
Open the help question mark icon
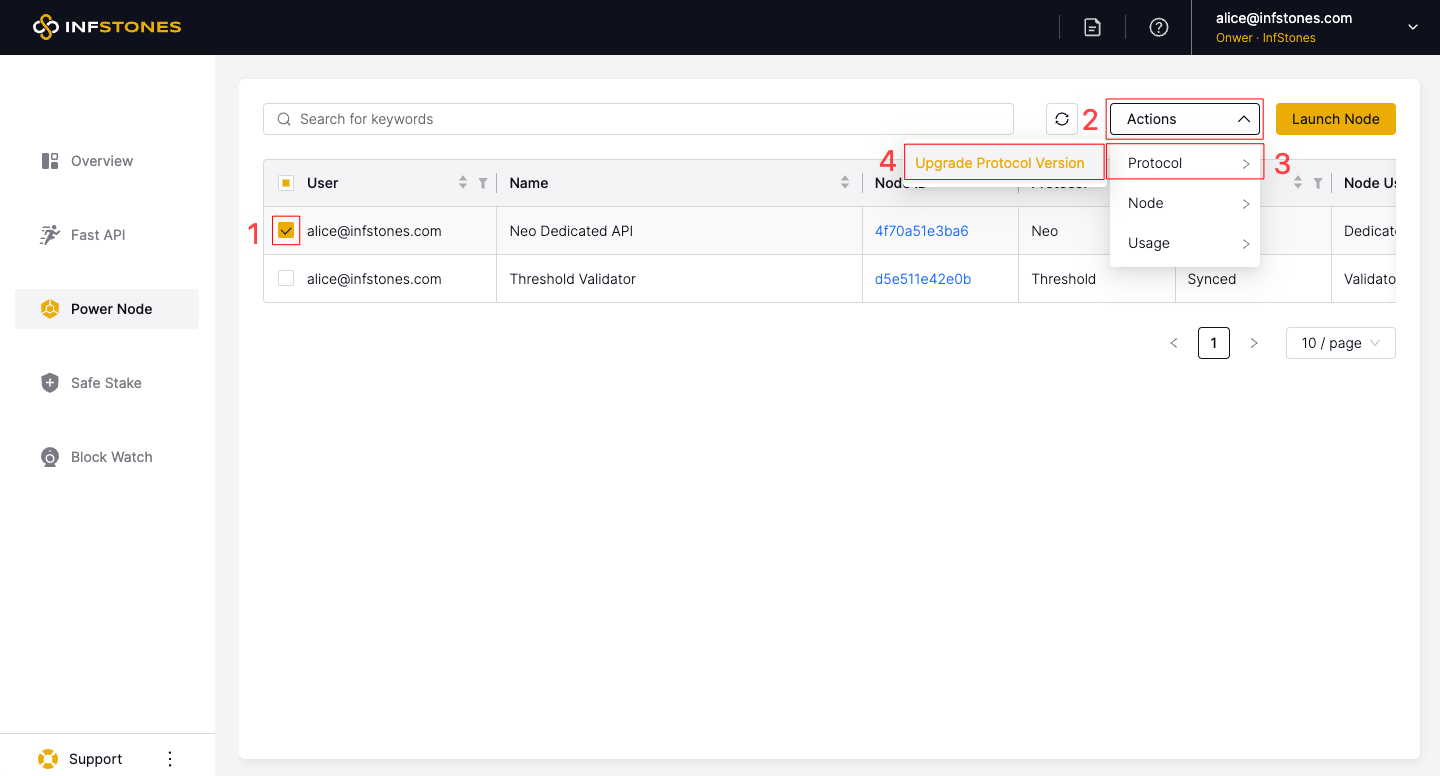click(x=1159, y=28)
